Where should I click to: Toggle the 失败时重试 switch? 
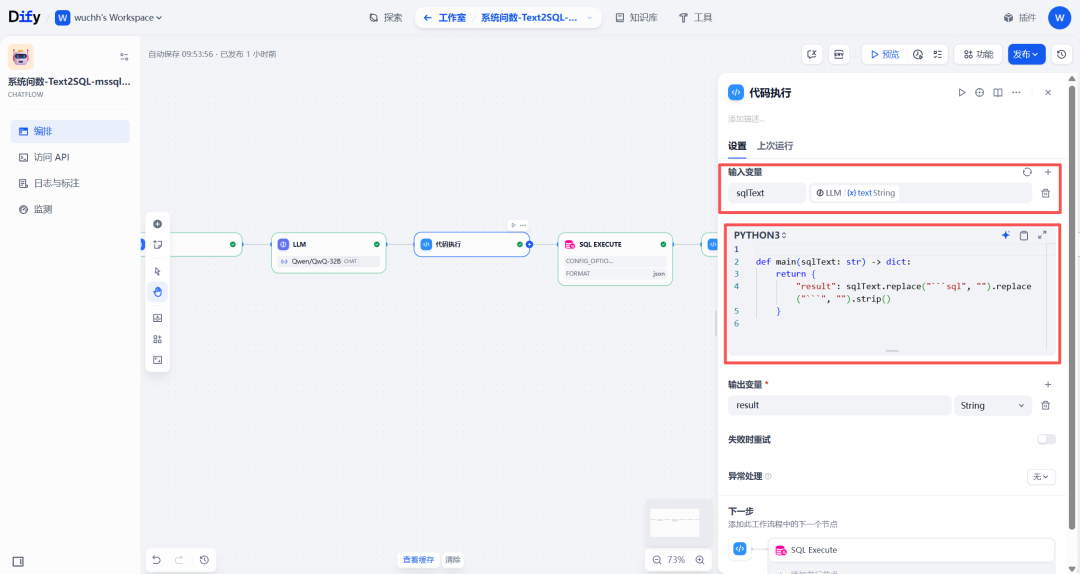(1046, 439)
